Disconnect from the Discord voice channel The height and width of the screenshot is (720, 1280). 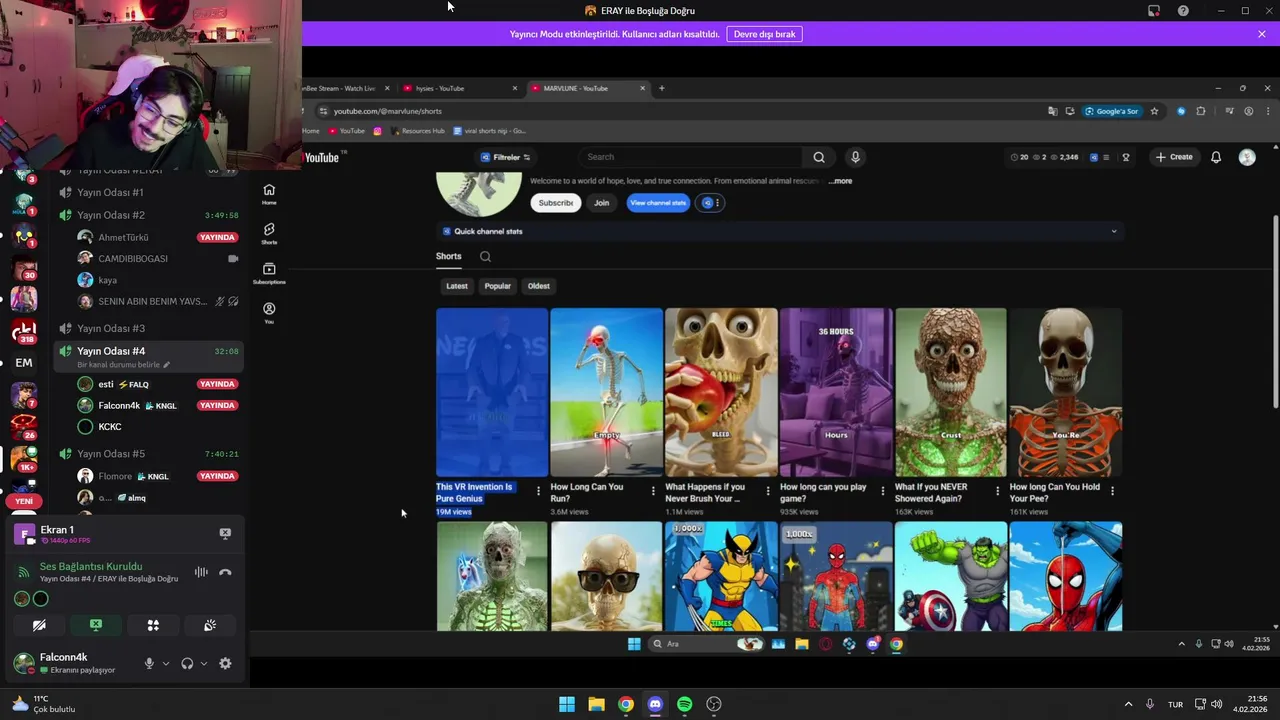[225, 572]
